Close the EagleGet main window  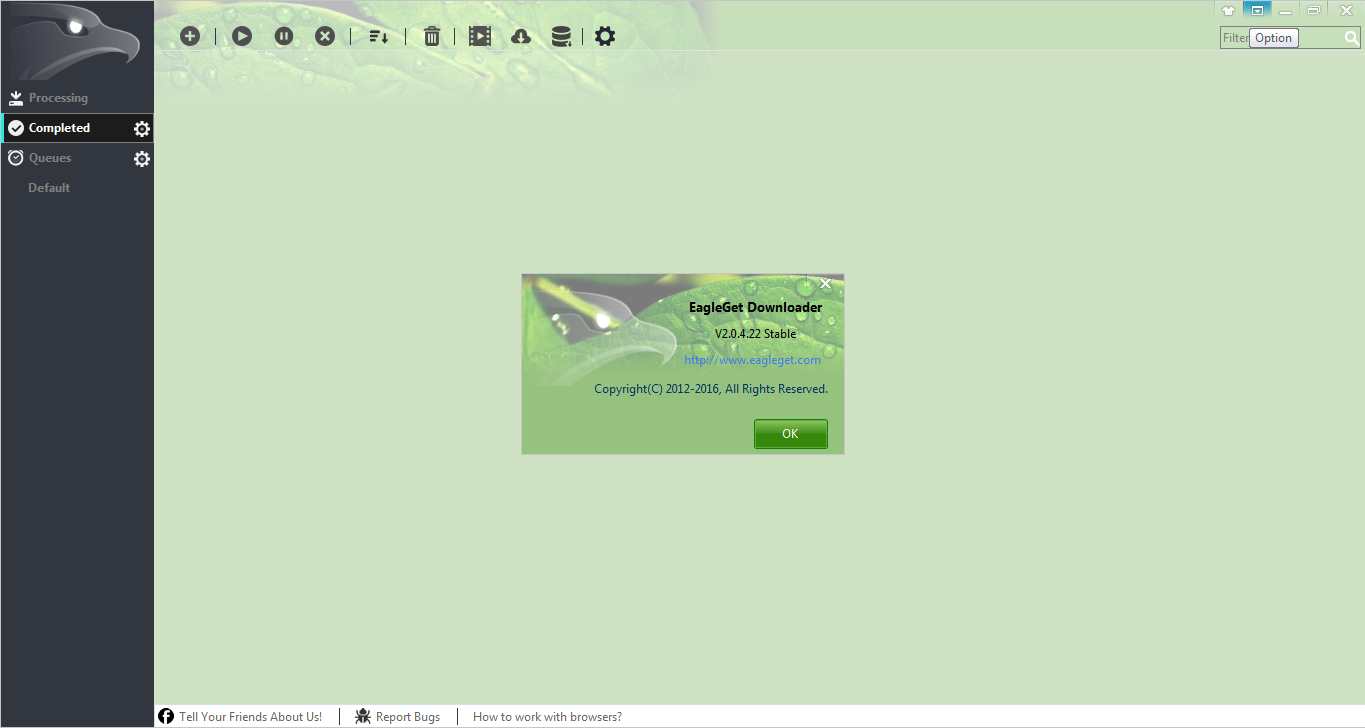coord(1345,10)
